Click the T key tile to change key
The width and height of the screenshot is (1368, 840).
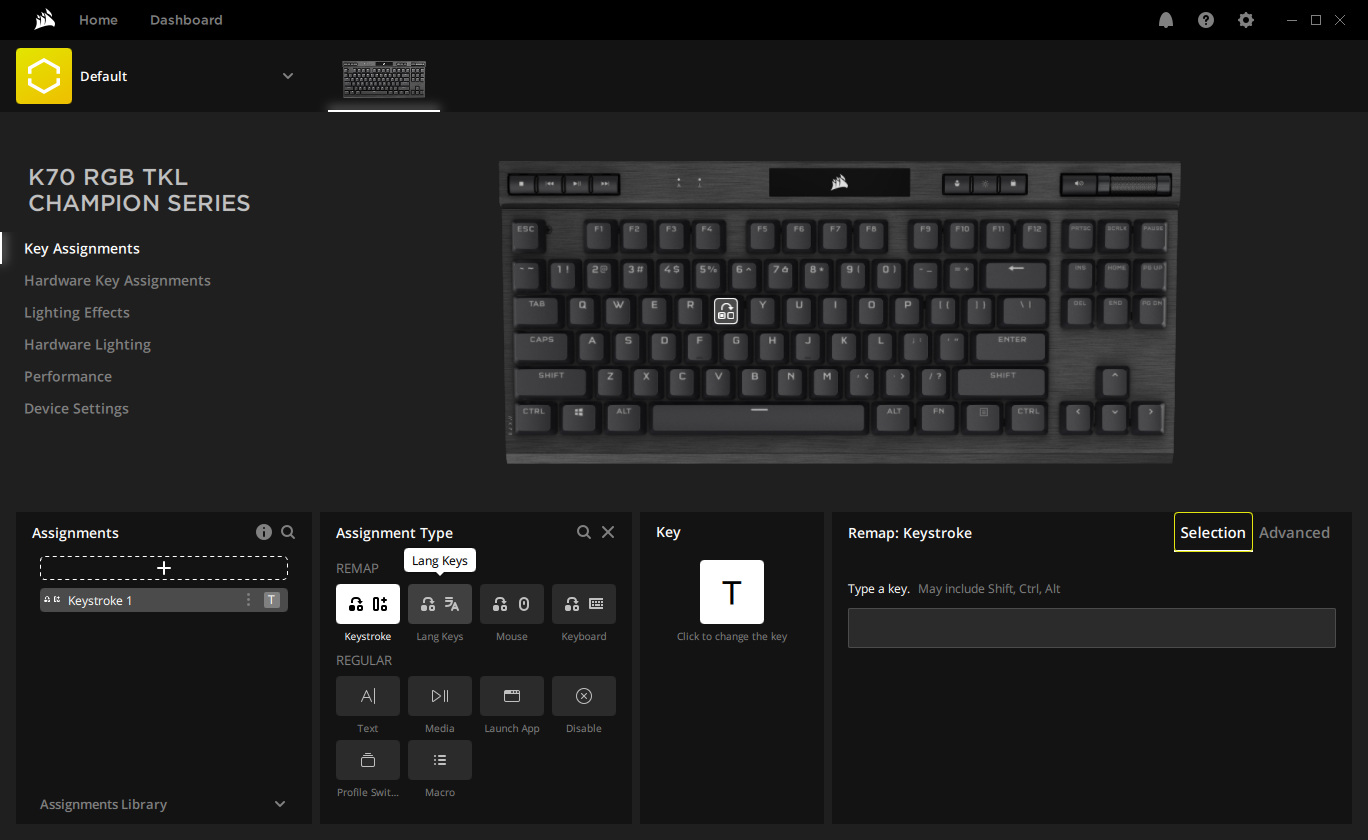pyautogui.click(x=732, y=592)
